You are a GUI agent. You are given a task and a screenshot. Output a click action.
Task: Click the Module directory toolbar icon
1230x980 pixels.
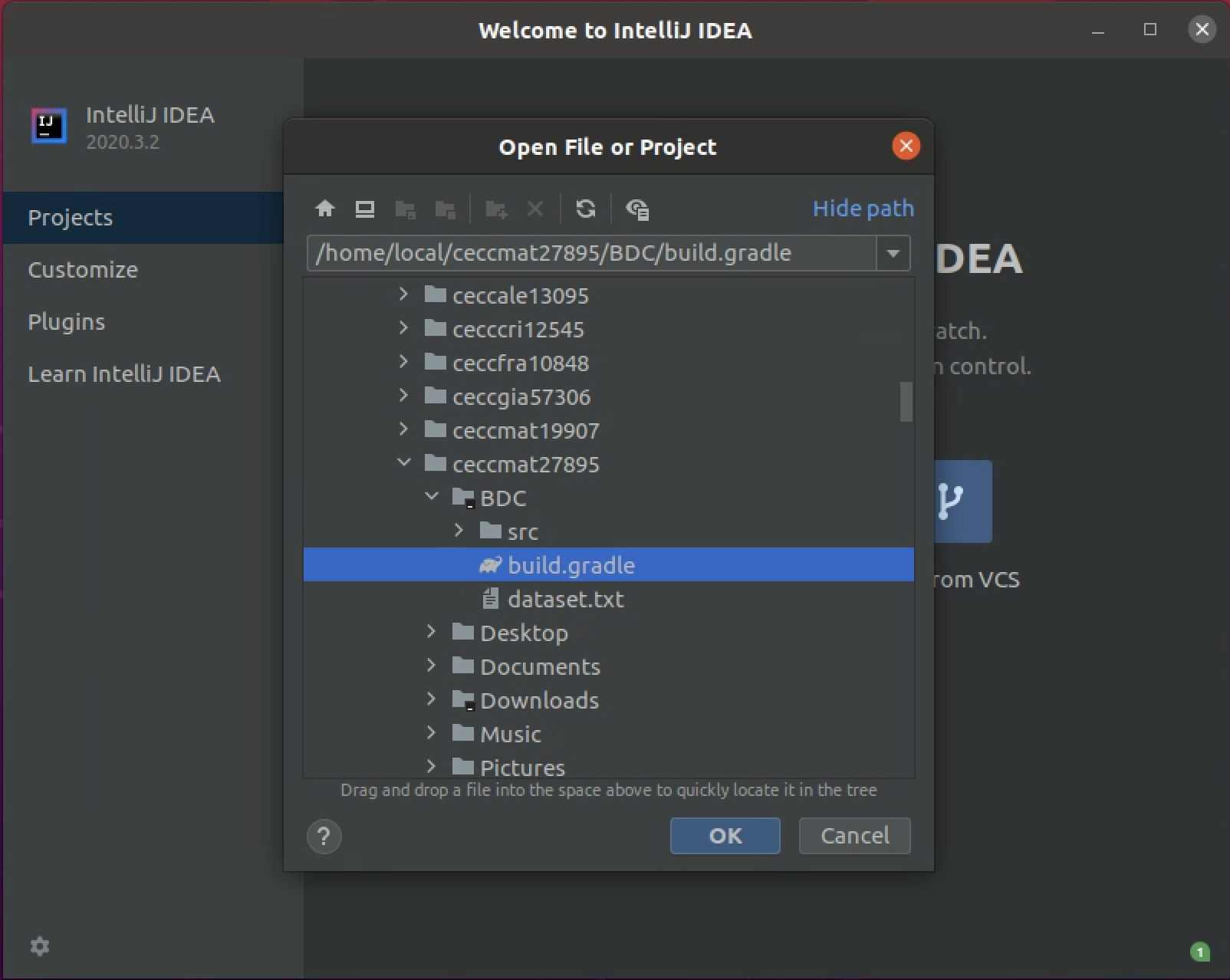point(445,209)
